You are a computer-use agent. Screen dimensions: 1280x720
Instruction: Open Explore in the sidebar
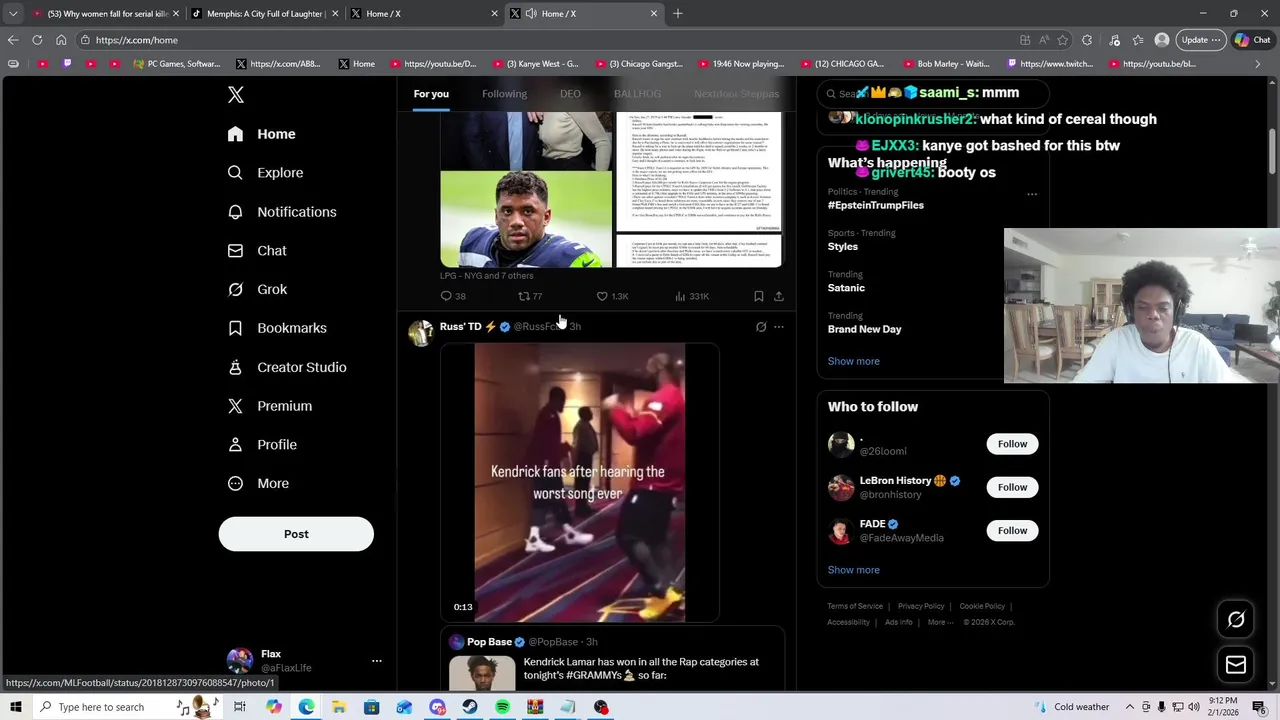(x=266, y=173)
